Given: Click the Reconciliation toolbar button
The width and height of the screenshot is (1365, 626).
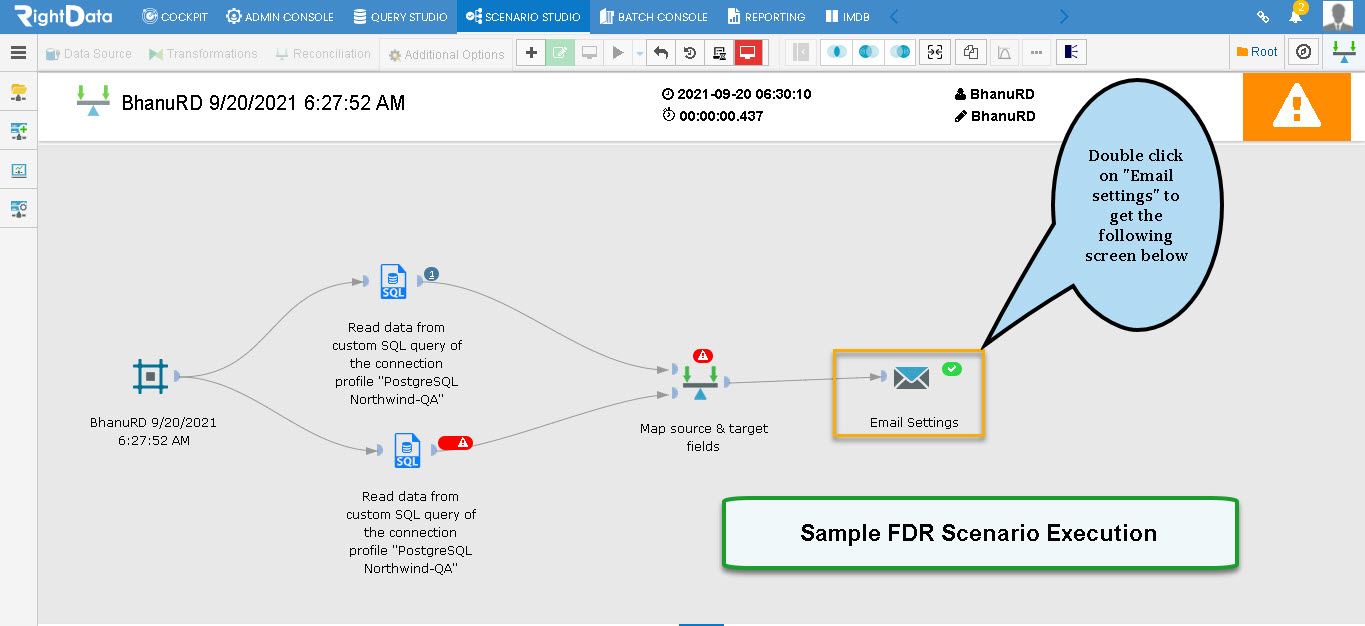Looking at the screenshot, I should [x=323, y=54].
